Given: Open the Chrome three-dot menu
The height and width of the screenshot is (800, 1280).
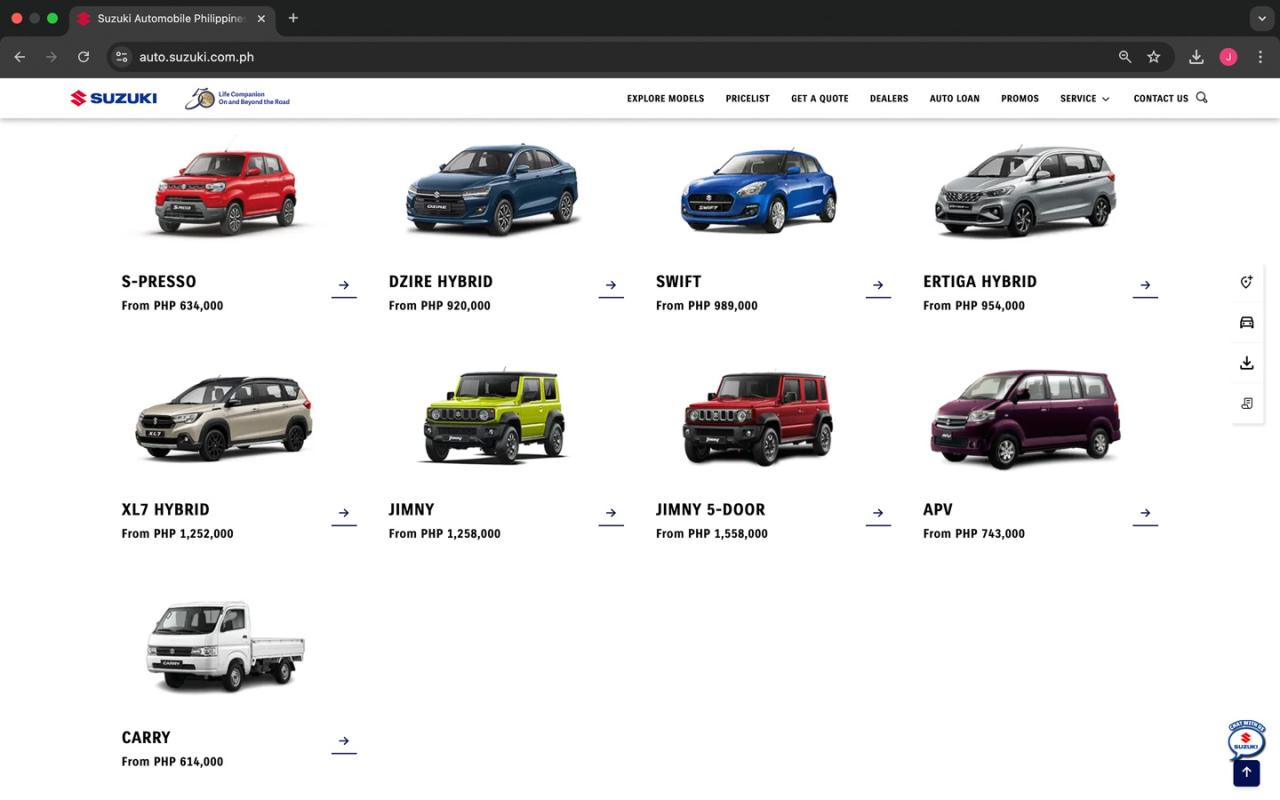Looking at the screenshot, I should click(x=1261, y=57).
